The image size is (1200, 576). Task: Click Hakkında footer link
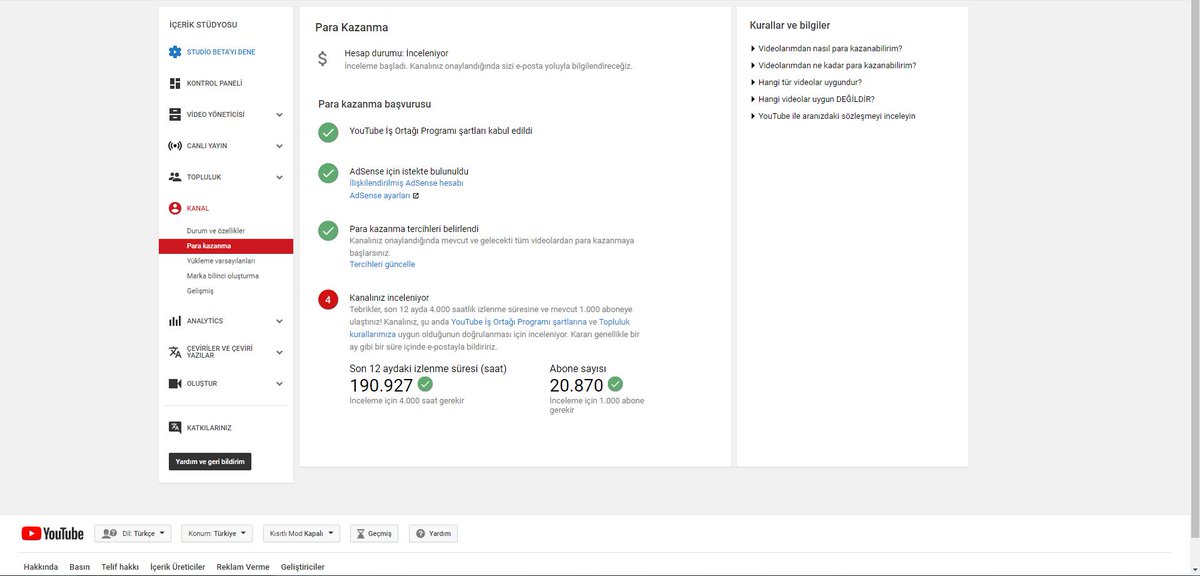click(41, 567)
